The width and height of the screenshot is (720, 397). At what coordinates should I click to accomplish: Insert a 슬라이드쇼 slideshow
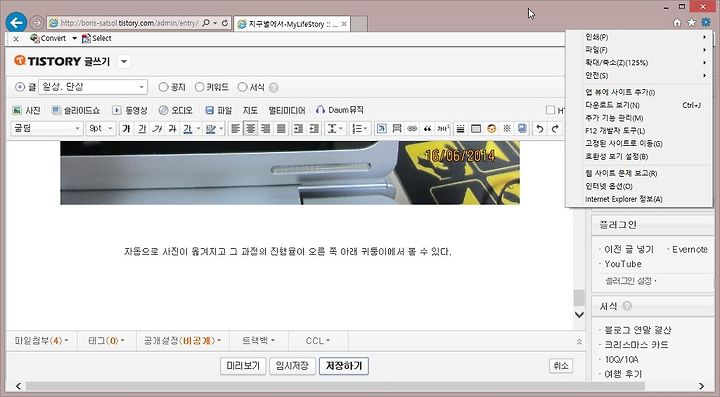pos(76,110)
